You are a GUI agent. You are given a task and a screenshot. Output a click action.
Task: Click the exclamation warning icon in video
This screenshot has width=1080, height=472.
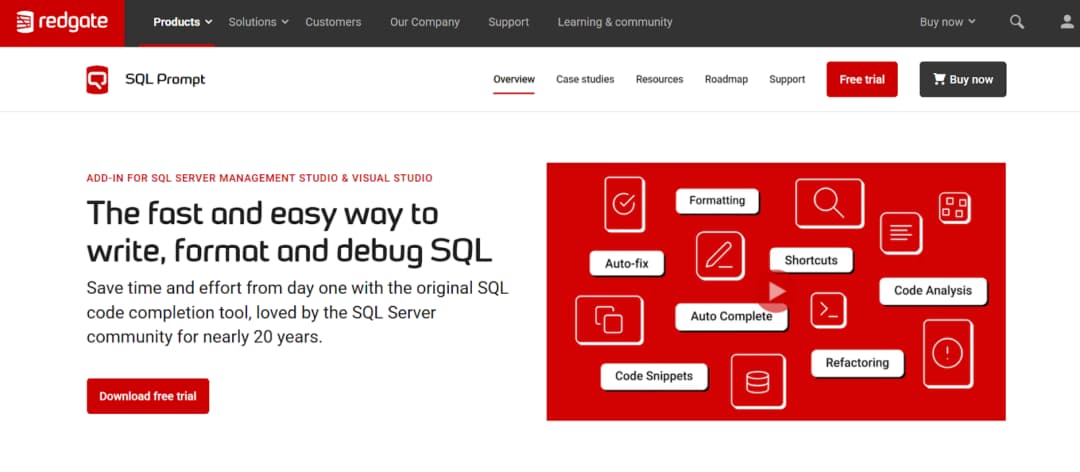948,353
